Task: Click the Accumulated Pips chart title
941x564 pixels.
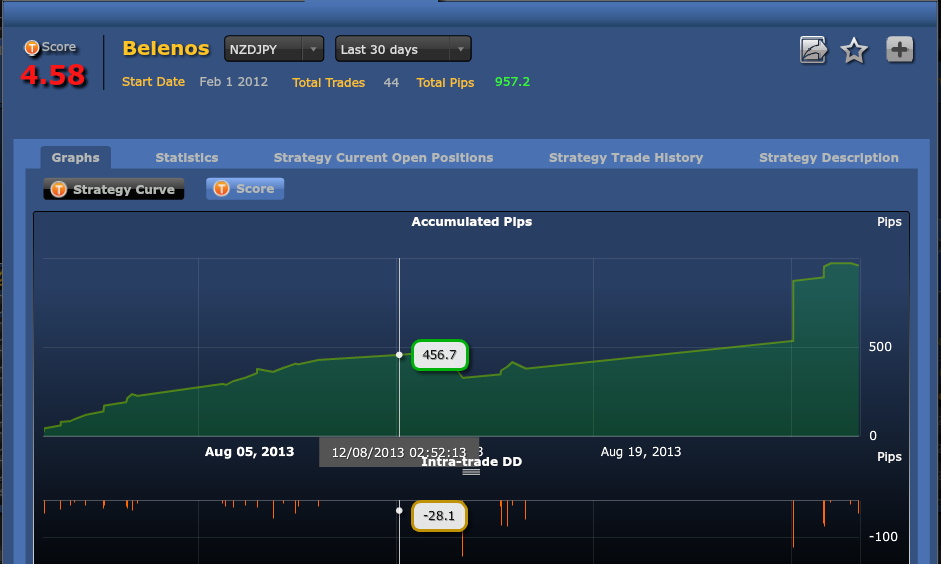Action: (472, 222)
